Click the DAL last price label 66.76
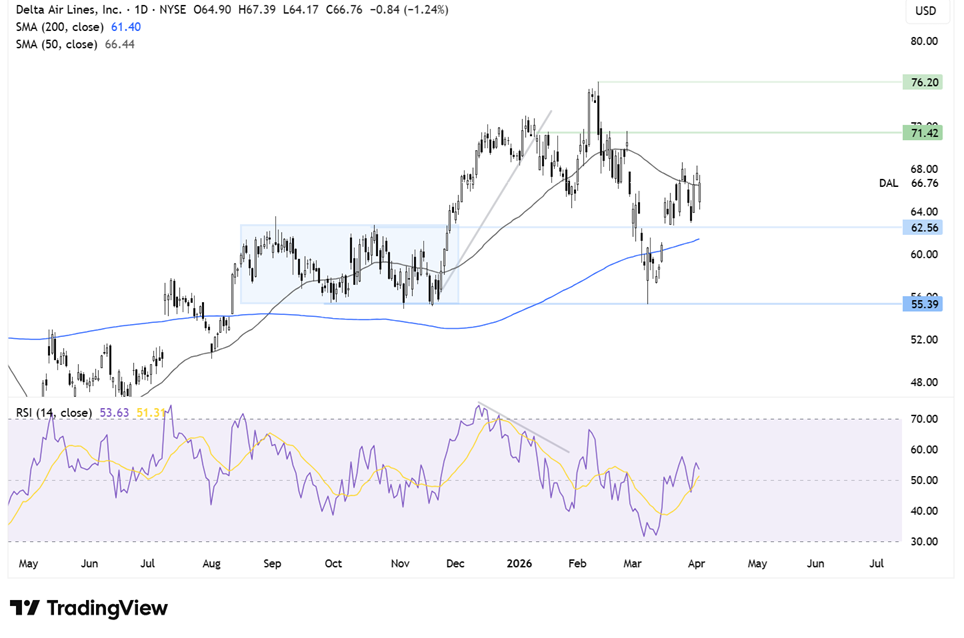The width and height of the screenshot is (964, 638). click(x=925, y=183)
